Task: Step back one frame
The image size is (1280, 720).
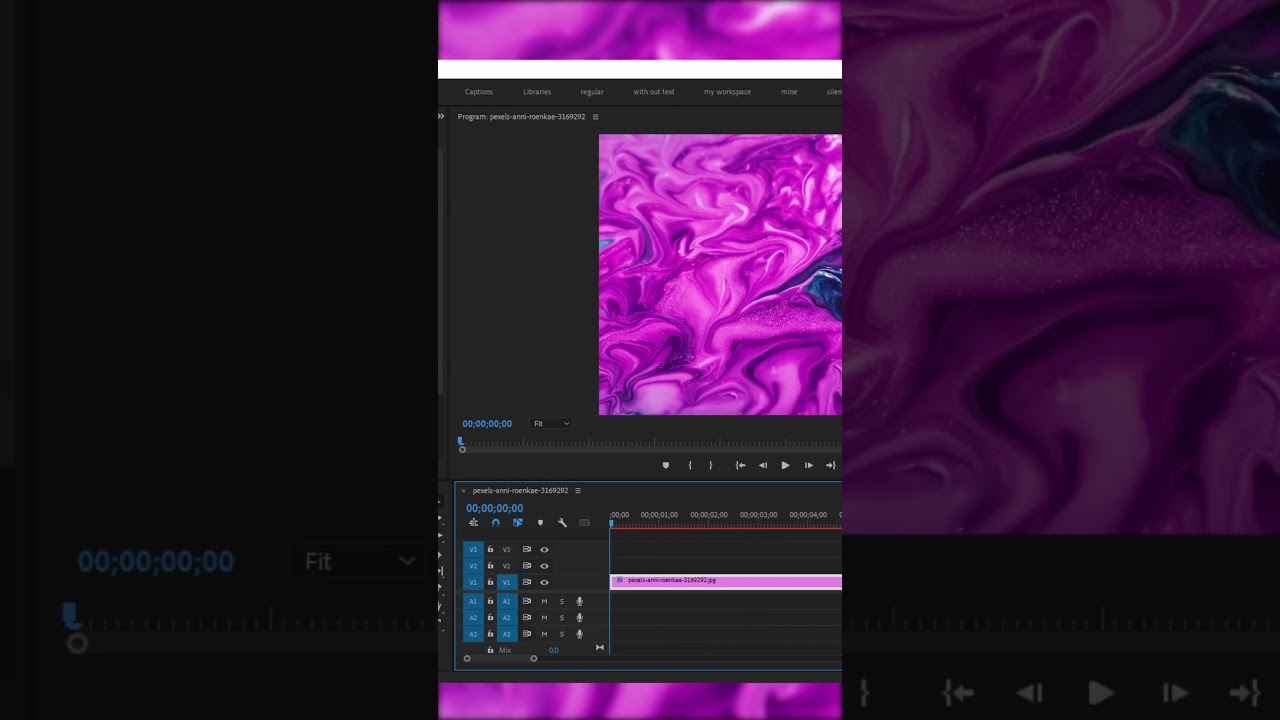Action: point(763,465)
